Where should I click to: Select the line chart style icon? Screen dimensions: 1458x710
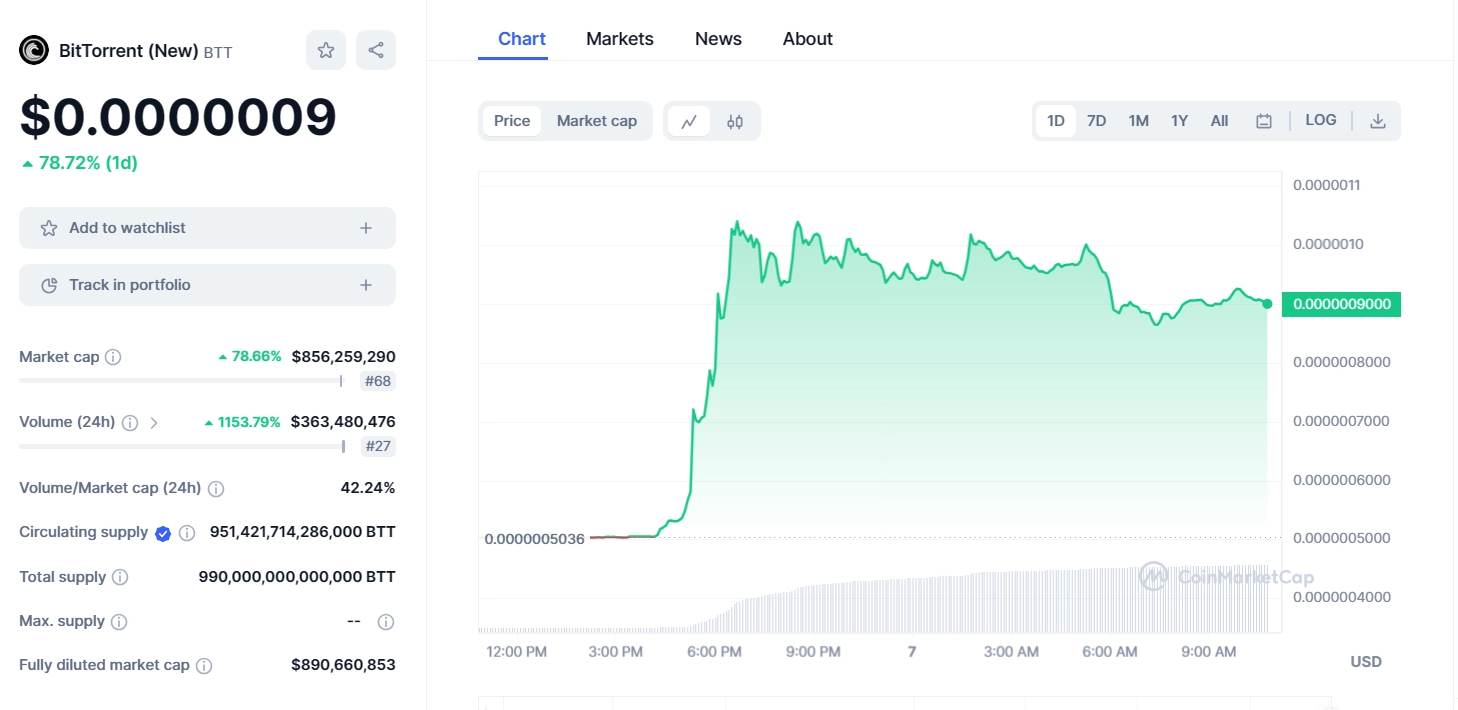(x=689, y=120)
